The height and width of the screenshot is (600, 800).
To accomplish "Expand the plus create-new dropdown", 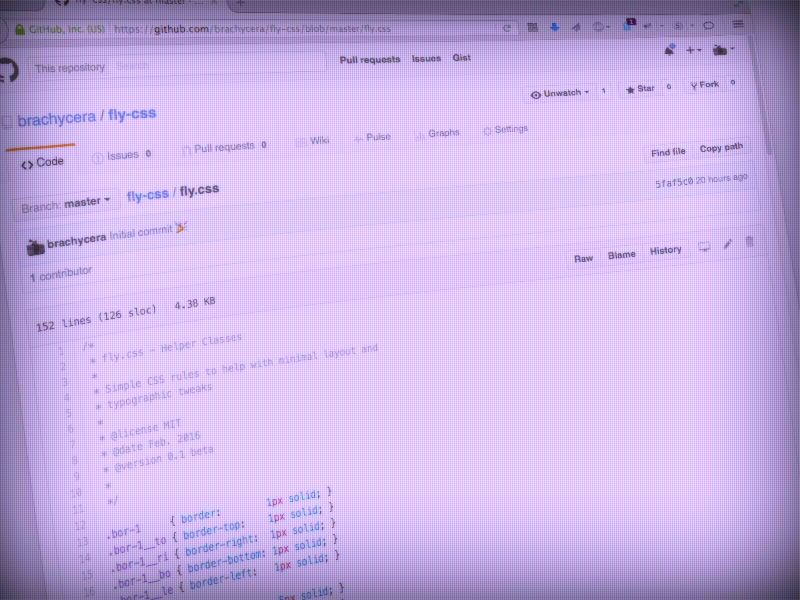I will tap(693, 50).
